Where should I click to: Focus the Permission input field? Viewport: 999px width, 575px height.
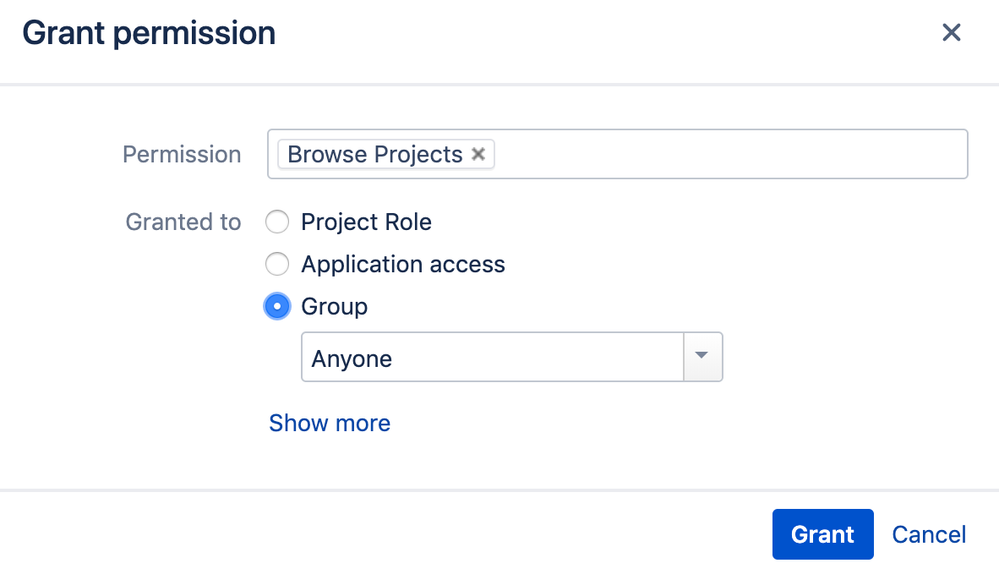click(x=730, y=154)
